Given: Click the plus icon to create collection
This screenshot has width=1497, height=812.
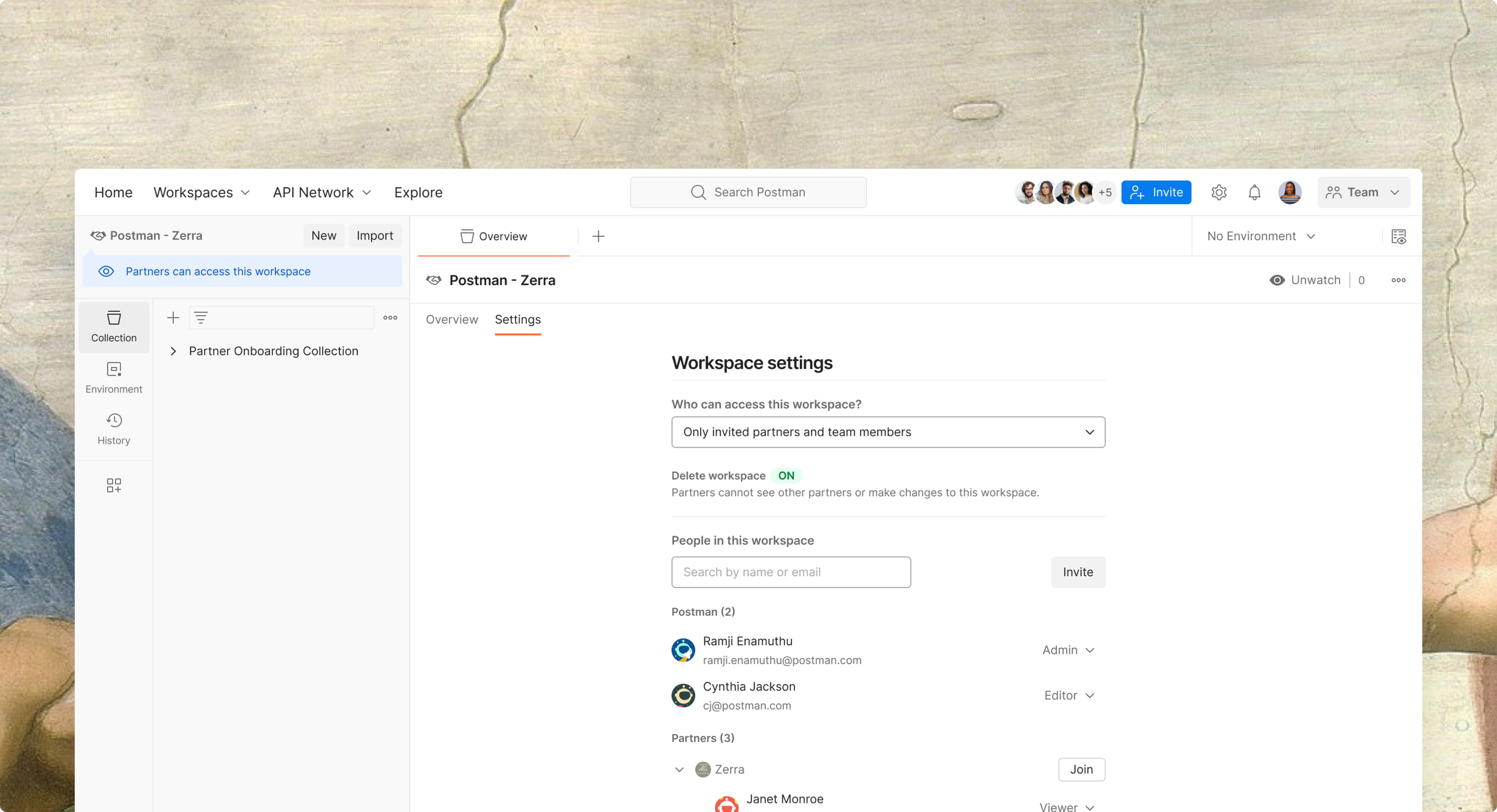Looking at the screenshot, I should (x=173, y=318).
